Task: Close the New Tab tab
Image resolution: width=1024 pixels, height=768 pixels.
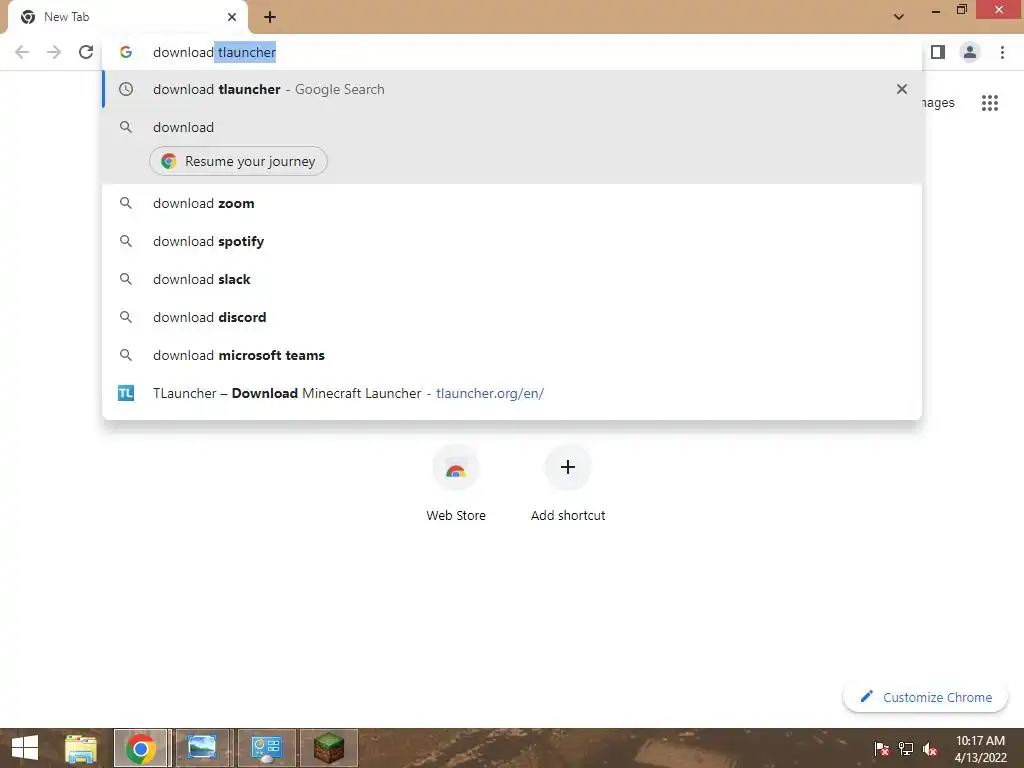Action: 232,17
